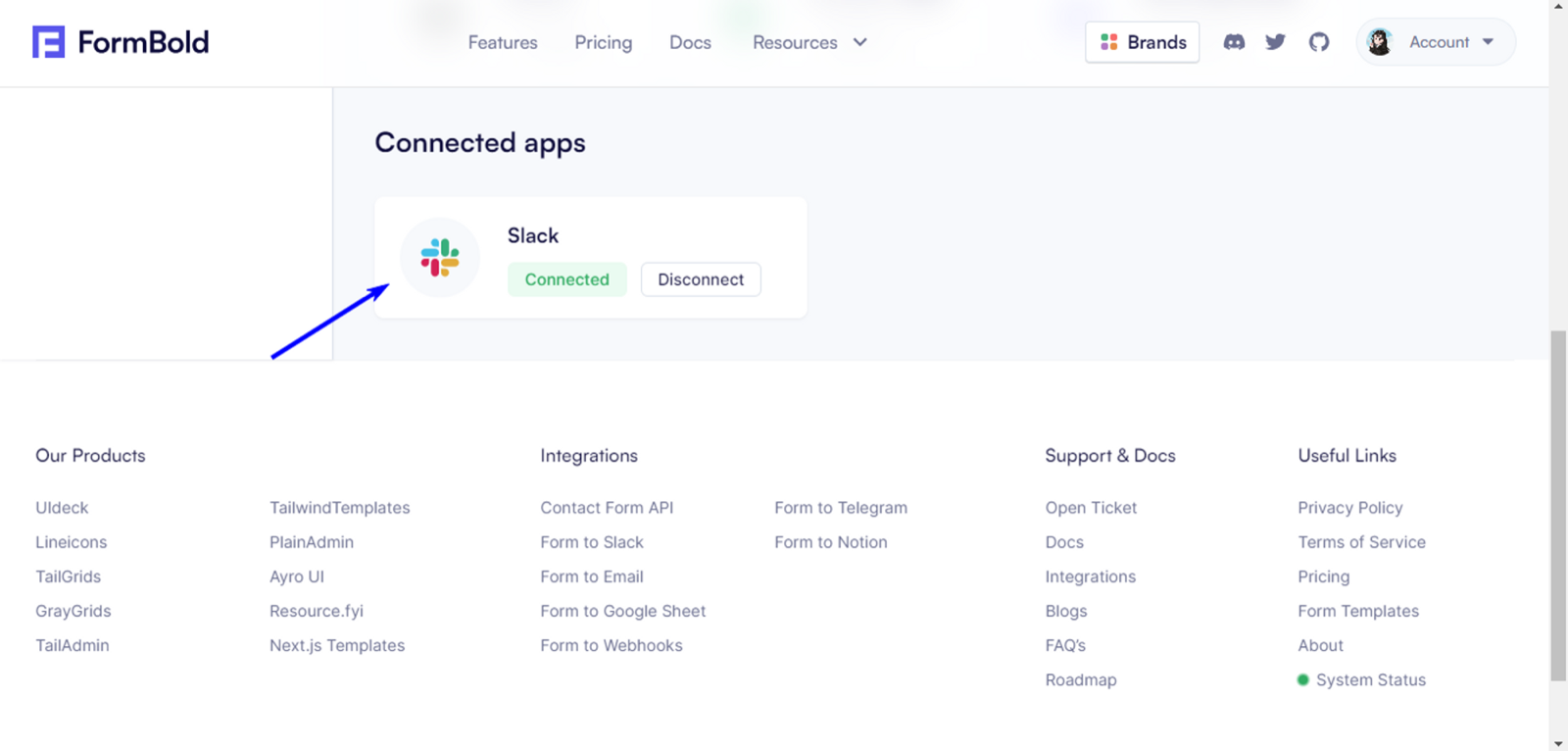Visit the Form to Telegram link
Screen dimensions: 1568x751
(841, 508)
